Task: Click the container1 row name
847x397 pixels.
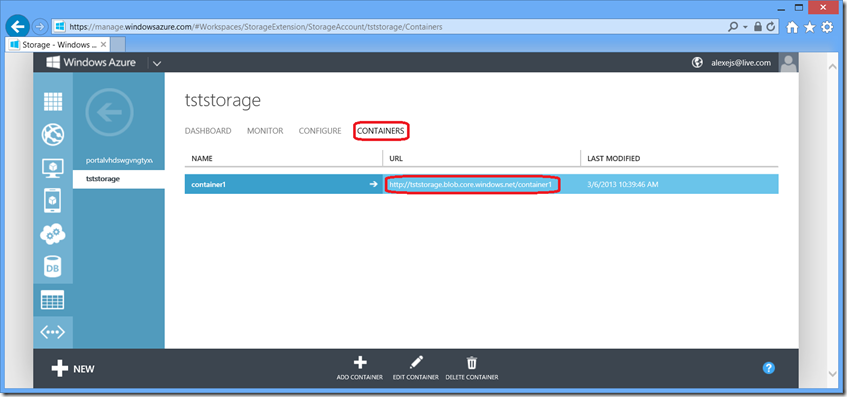Action: coord(209,184)
